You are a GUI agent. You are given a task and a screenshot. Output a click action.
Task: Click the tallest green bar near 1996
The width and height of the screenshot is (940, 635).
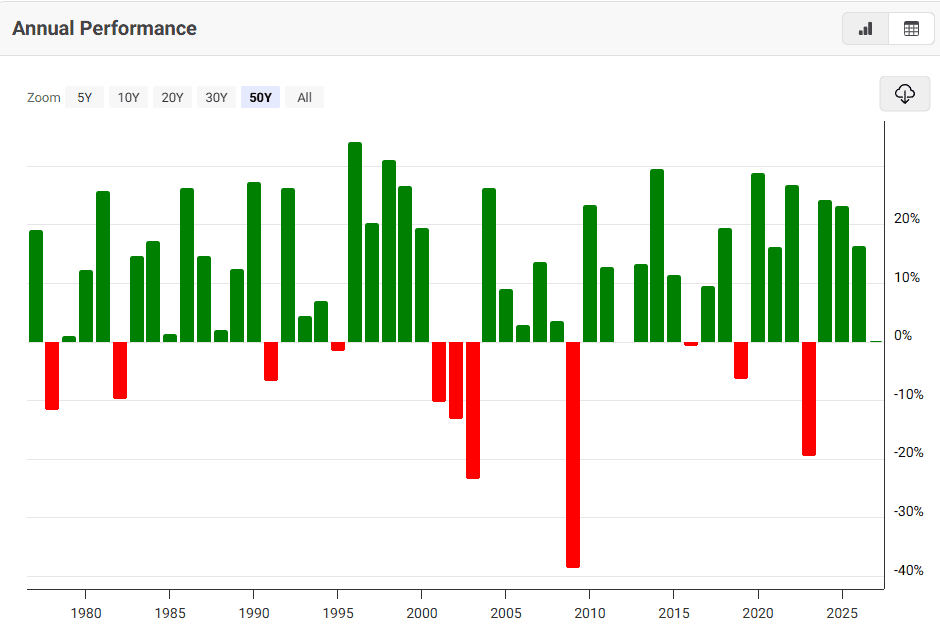355,242
